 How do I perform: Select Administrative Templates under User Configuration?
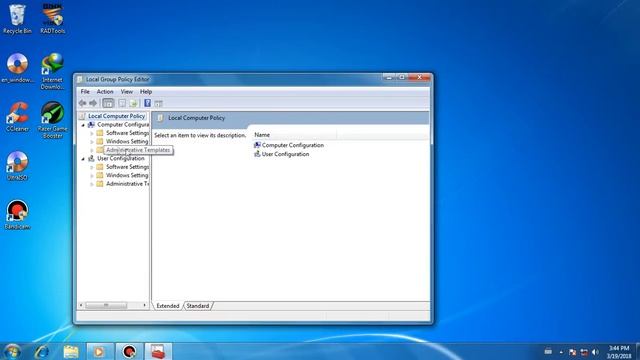coord(127,184)
